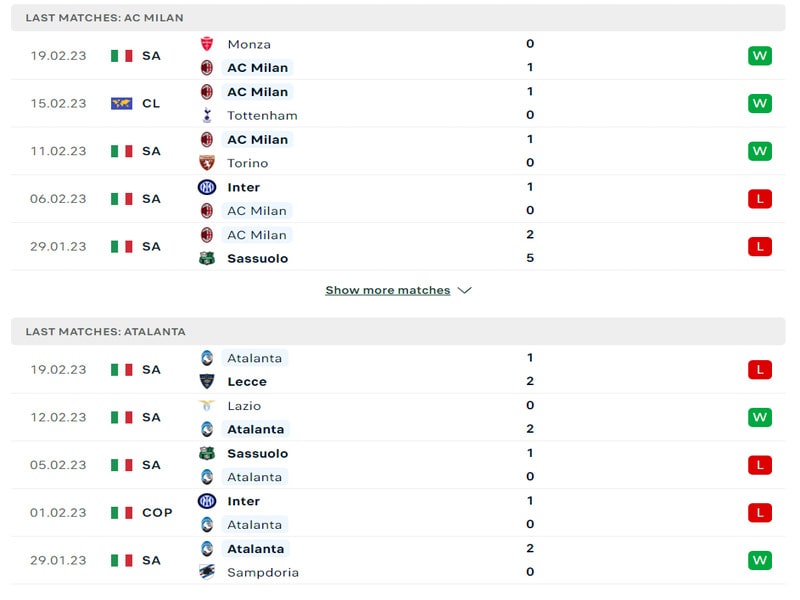
Task: Click the Lazio club crest icon
Action: point(207,406)
